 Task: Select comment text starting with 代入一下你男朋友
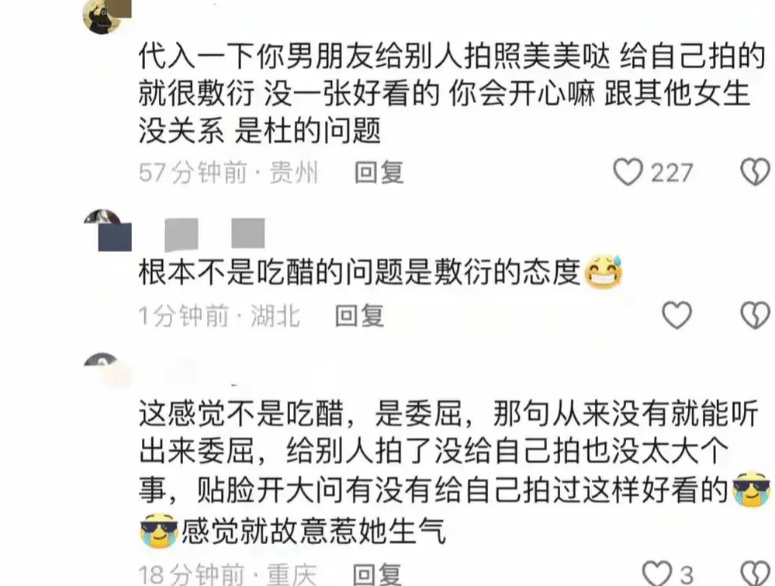[x=452, y=93]
